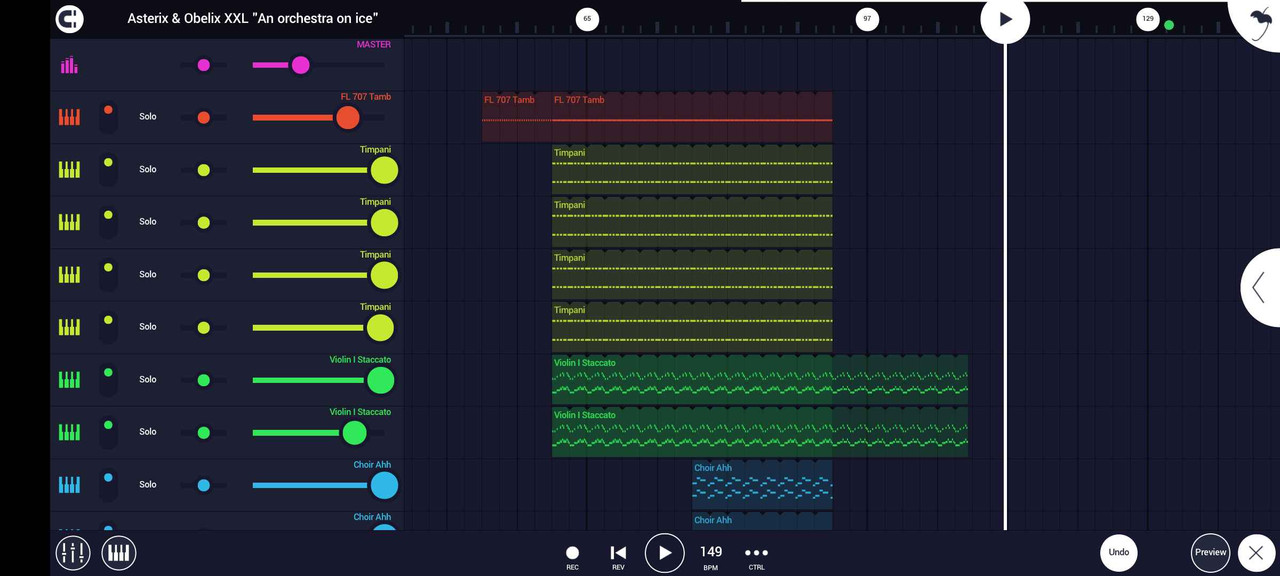Start recording with the REC button
The image size is (1280, 576).
point(572,557)
